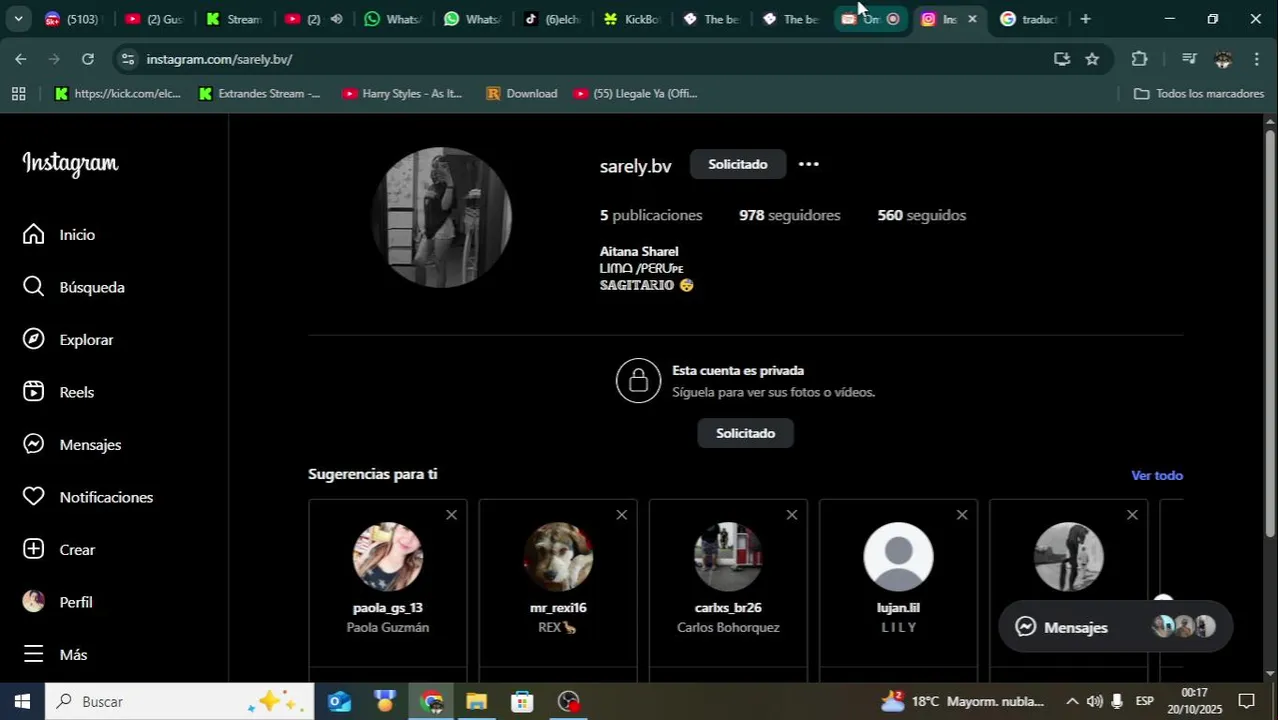Viewport: 1278px width, 720px height.
Task: Open Chrome profile avatar
Action: pos(1223,59)
